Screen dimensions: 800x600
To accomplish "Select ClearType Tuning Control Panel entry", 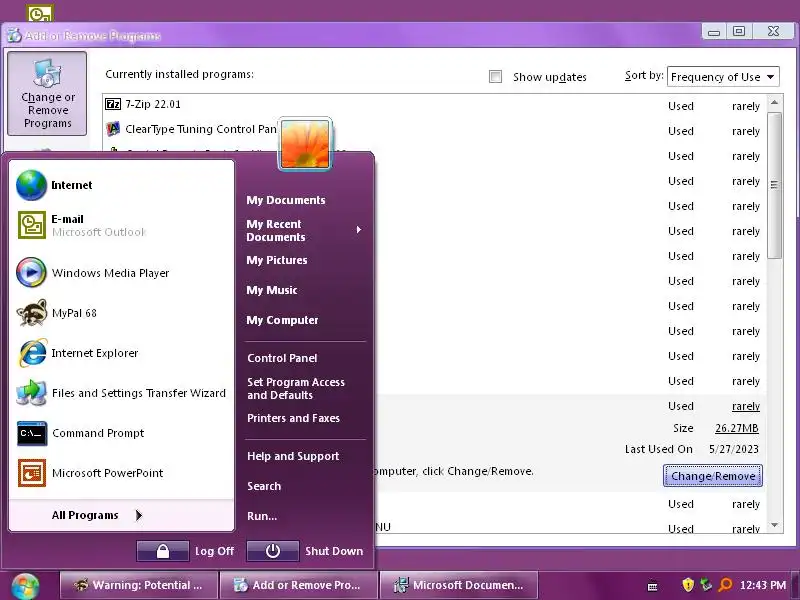I will pyautogui.click(x=434, y=130).
